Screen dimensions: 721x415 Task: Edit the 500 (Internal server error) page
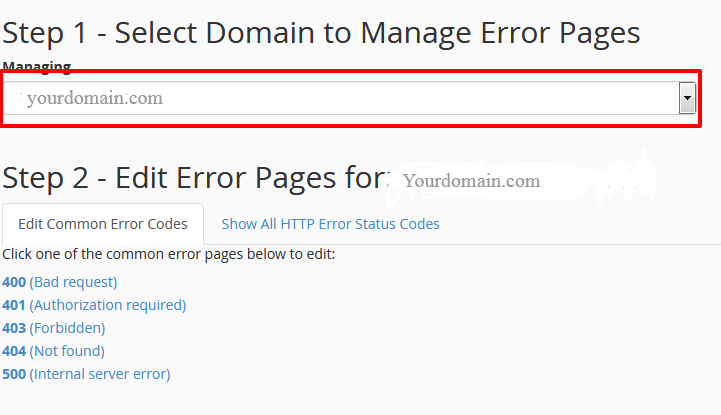(x=86, y=374)
